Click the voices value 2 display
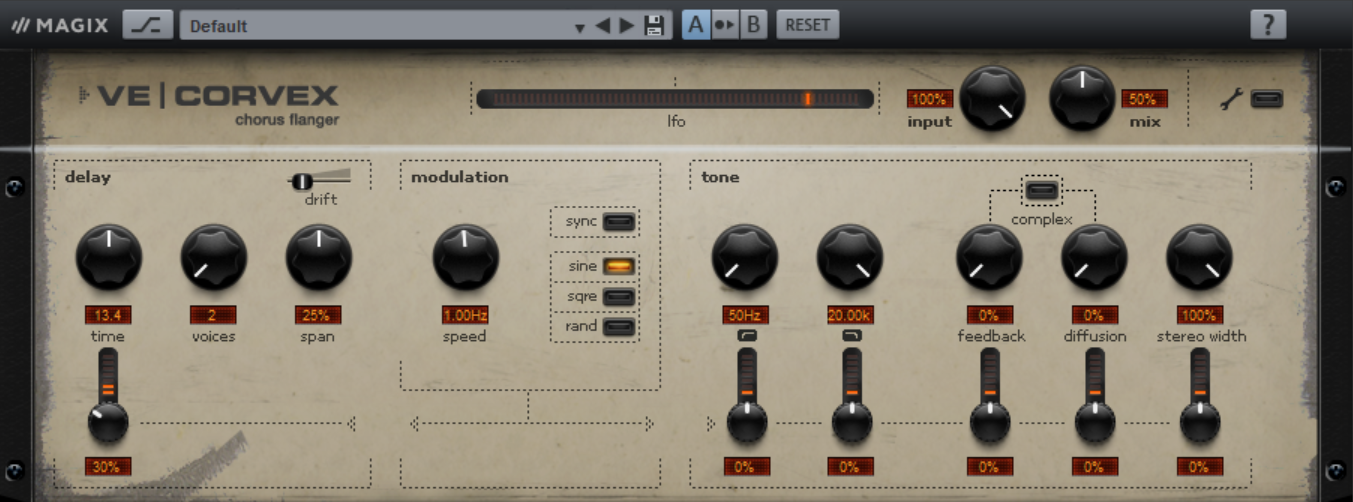1353x502 pixels. tap(213, 315)
